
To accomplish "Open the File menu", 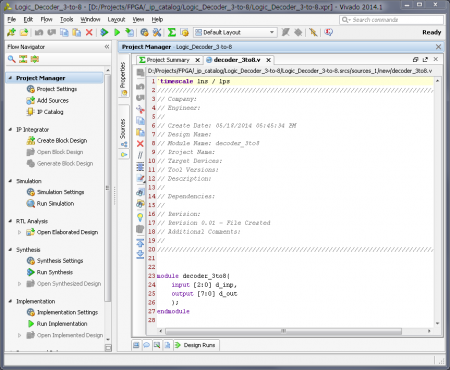I will coord(12,19).
